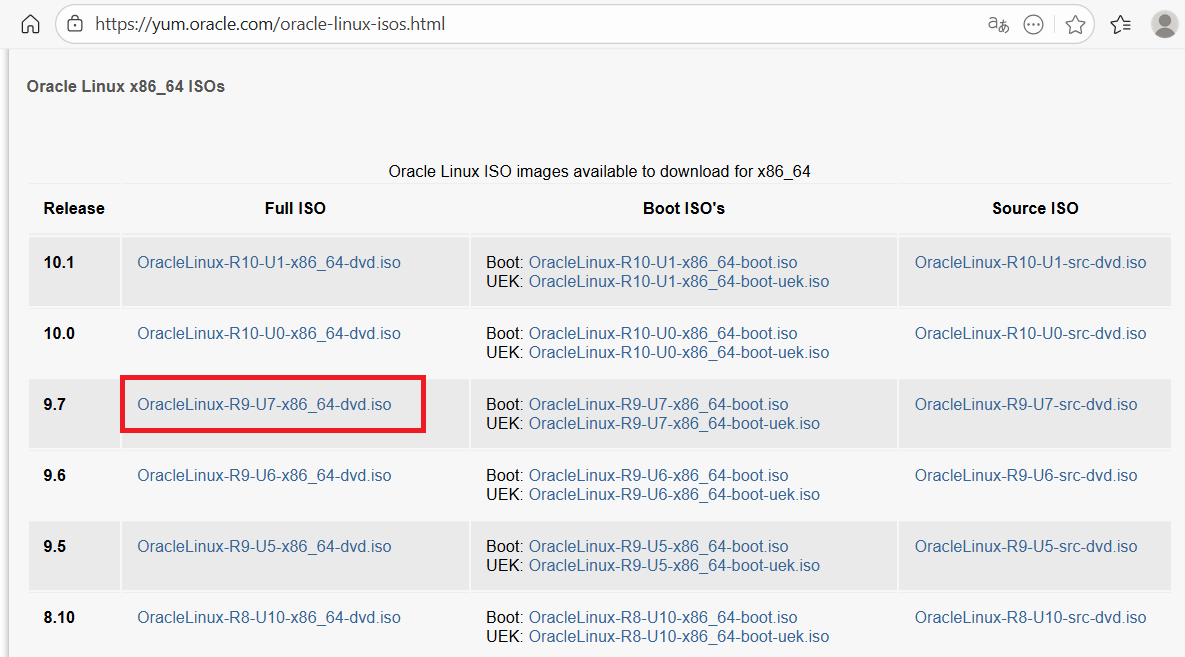Click OracleLinux-R9-U5-x86_64-boot.iso link

658,547
